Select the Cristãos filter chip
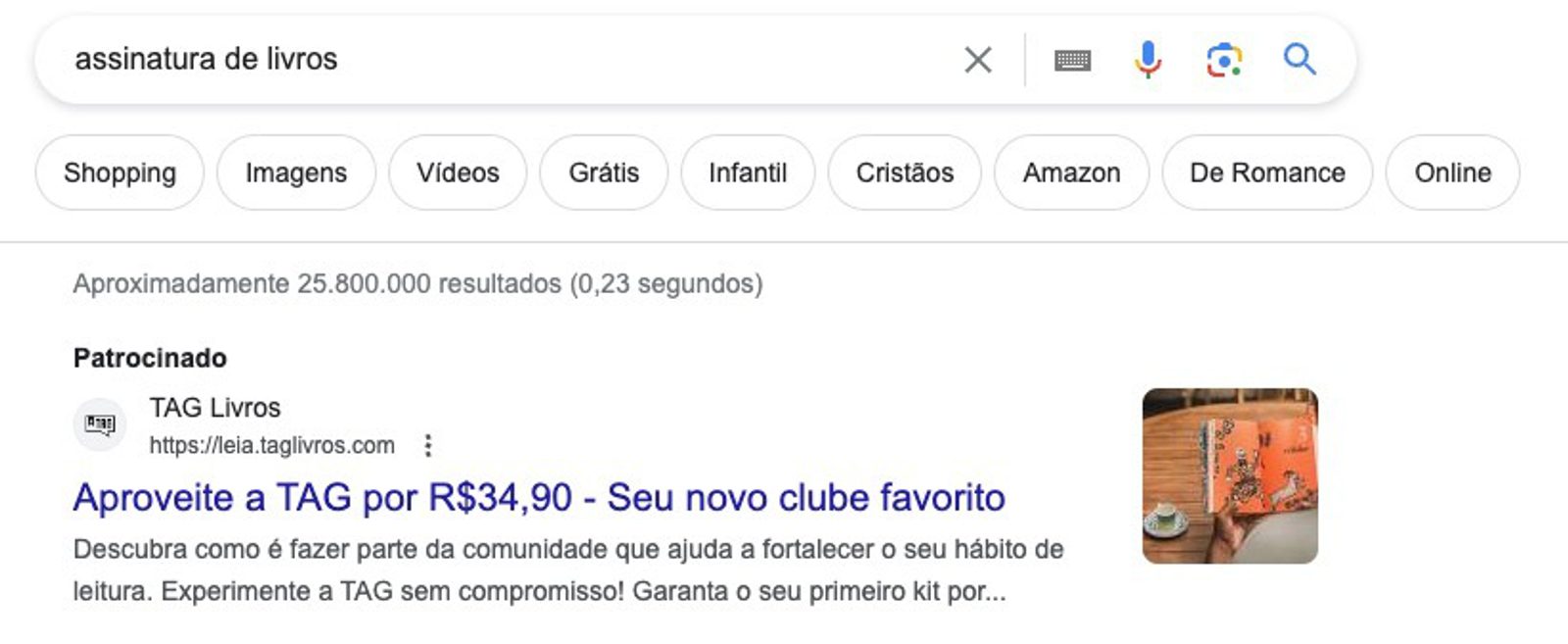 (905, 173)
